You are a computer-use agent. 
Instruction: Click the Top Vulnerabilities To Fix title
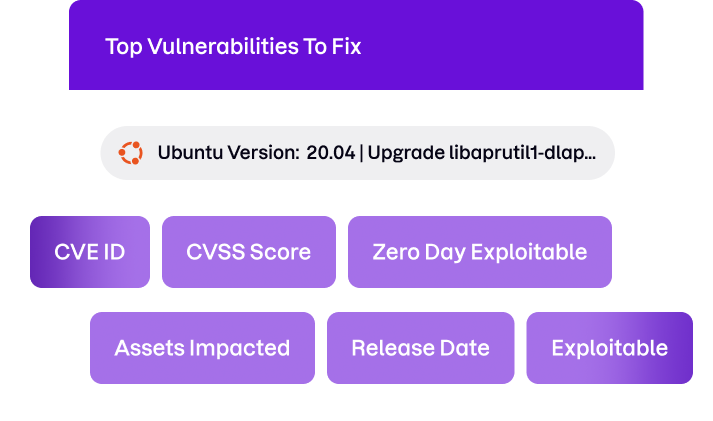233,47
